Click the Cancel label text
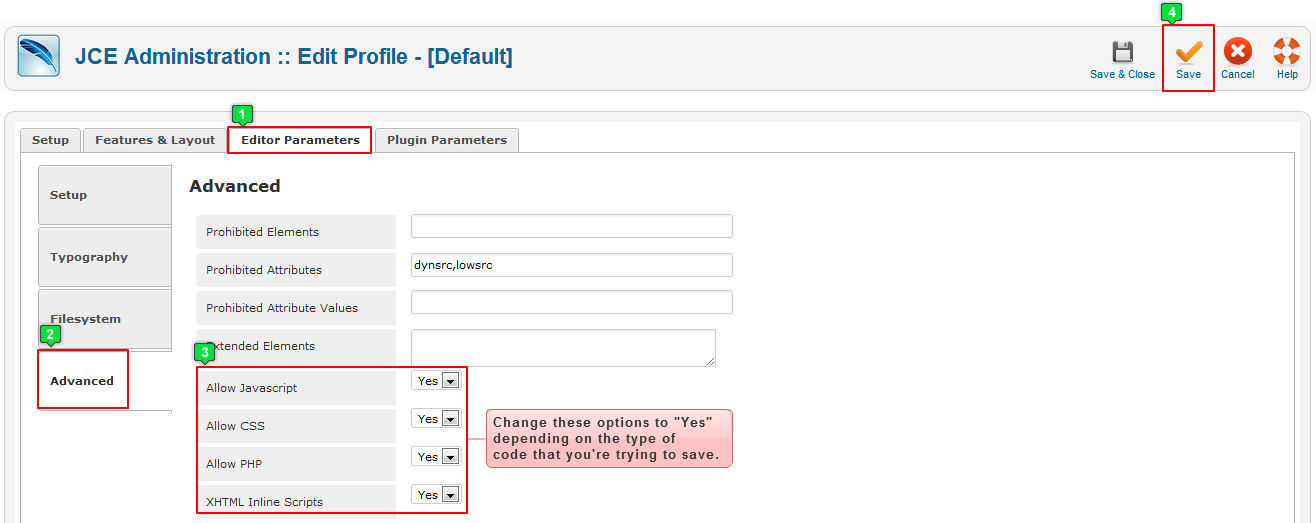Viewport: 1316px width, 523px height. pos(1238,74)
